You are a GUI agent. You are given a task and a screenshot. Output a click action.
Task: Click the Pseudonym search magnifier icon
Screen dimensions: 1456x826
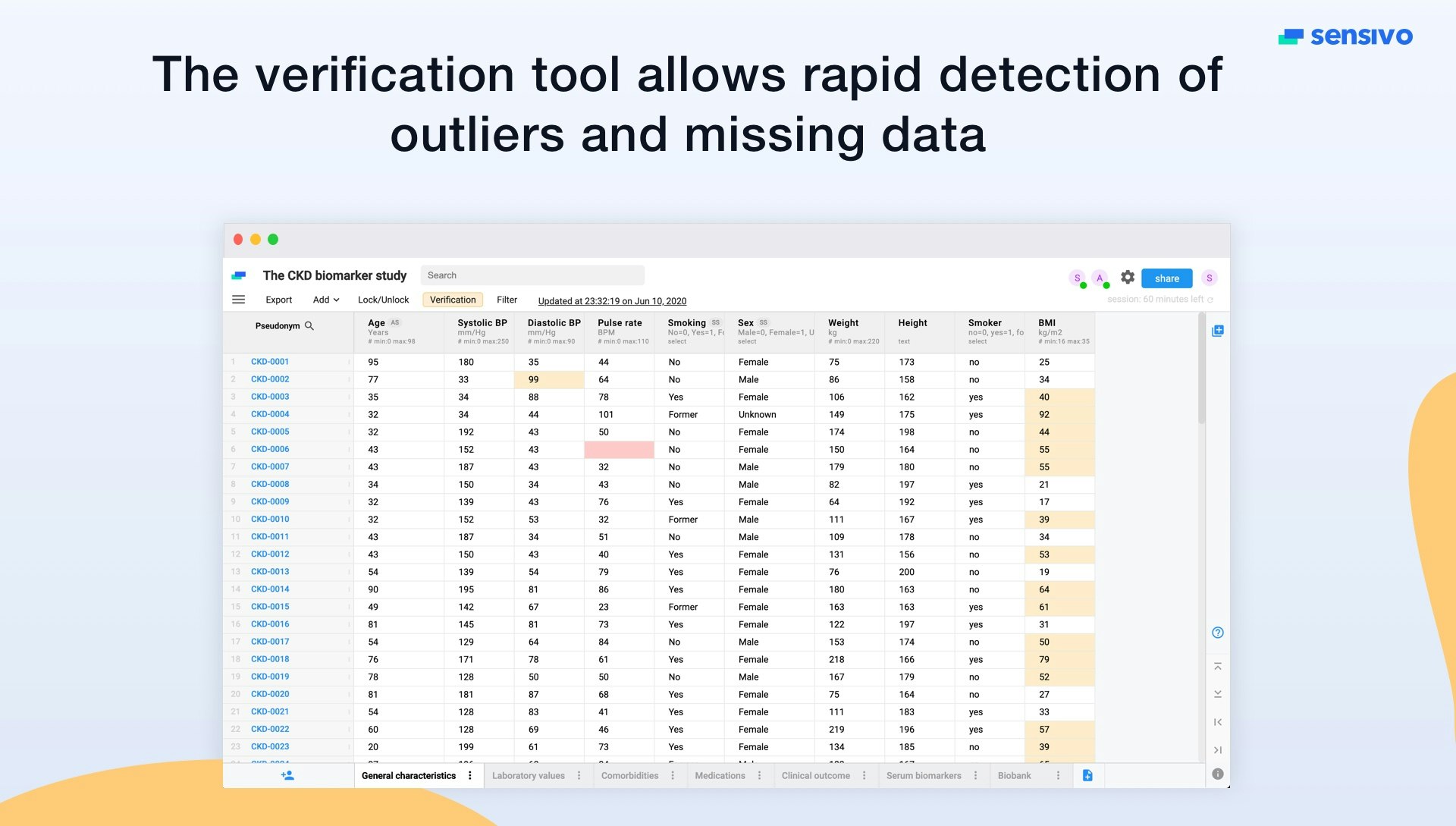[x=309, y=326]
